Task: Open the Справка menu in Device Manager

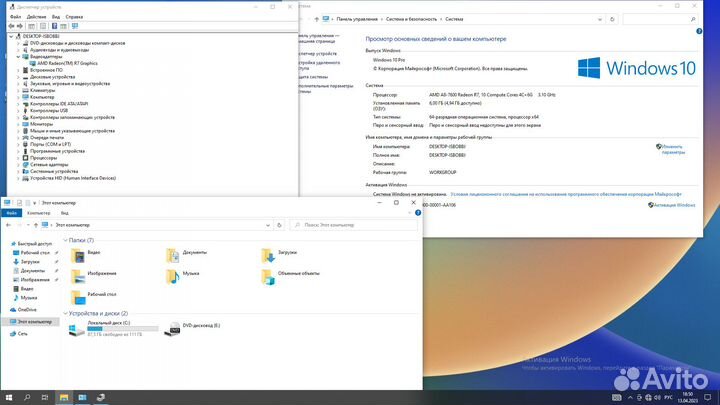Action: click(x=74, y=17)
